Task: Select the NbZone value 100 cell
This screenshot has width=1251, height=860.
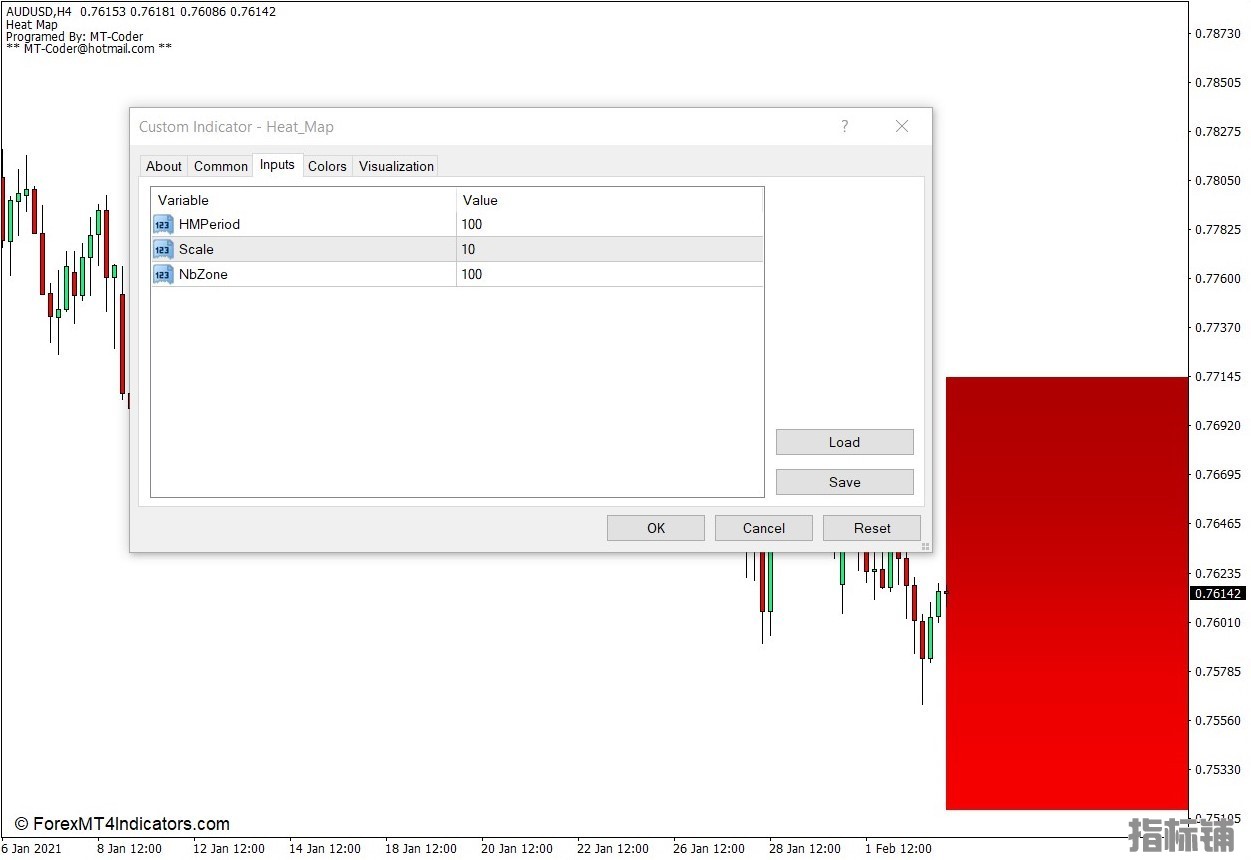Action: (x=610, y=274)
